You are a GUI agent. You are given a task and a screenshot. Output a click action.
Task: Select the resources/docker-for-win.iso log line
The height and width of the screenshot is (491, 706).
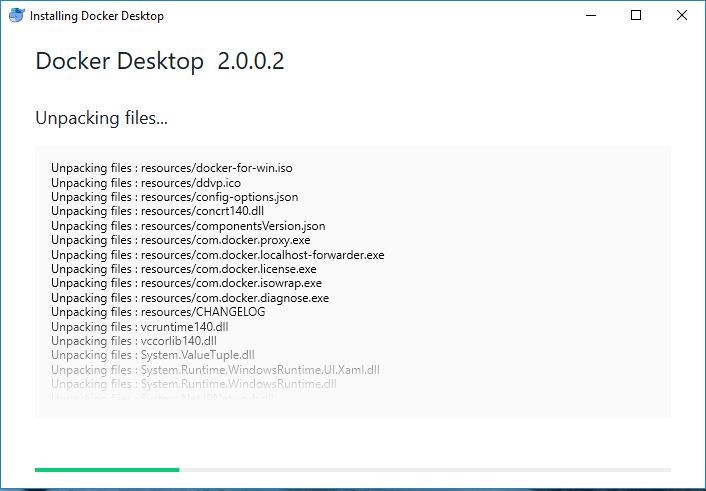tap(172, 168)
